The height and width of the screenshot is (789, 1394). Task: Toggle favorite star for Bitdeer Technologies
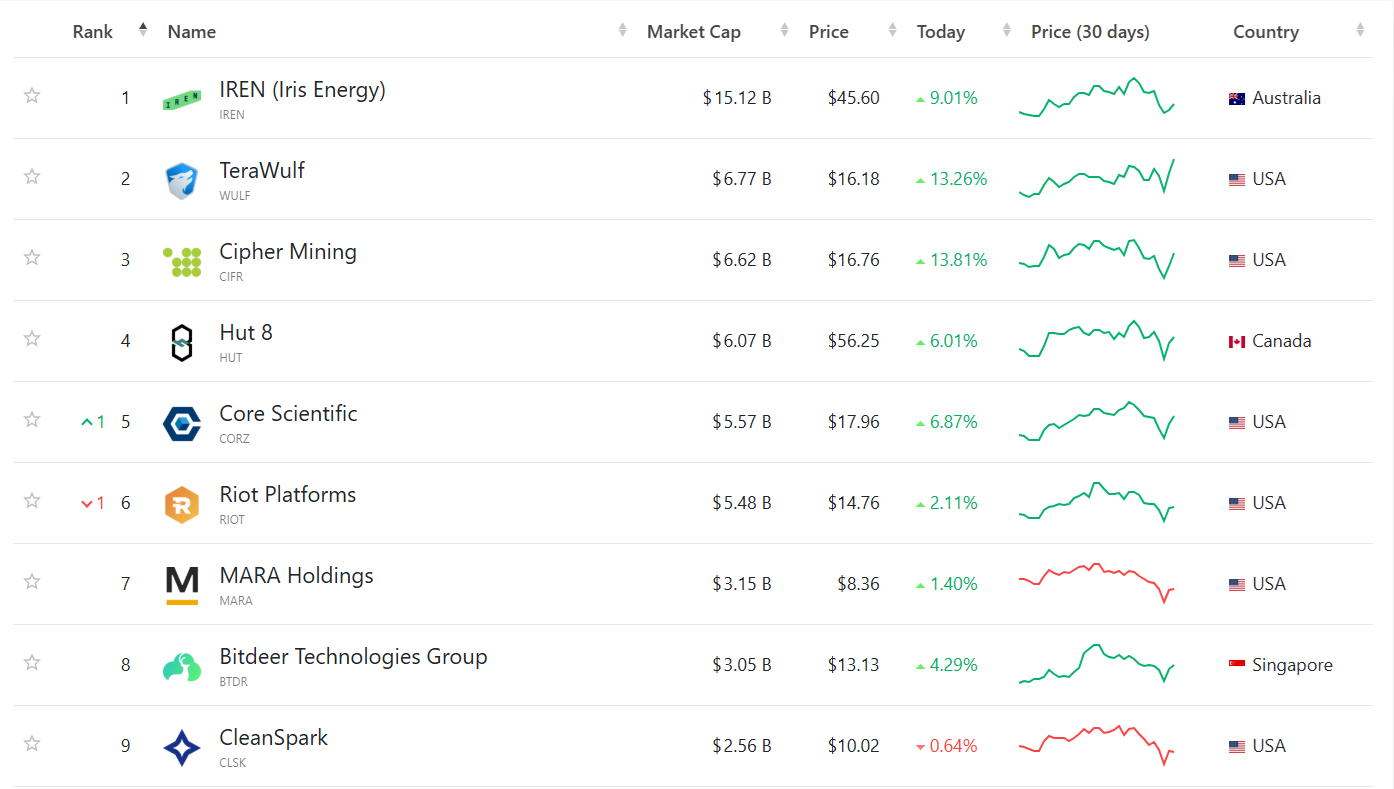[32, 663]
